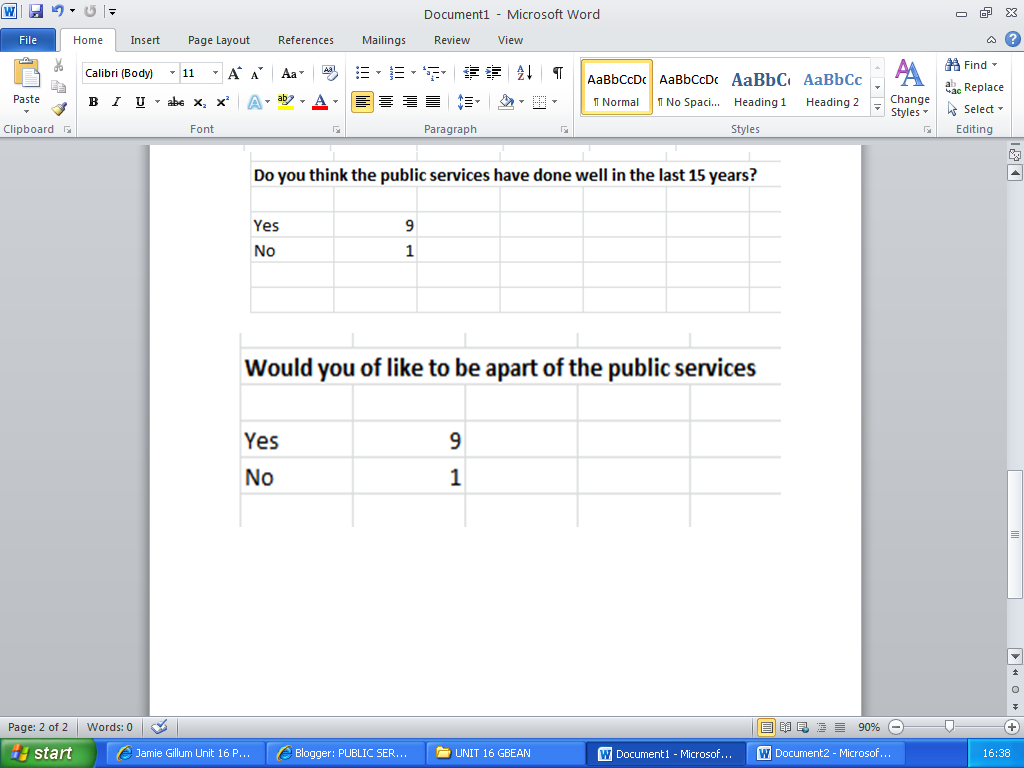Justify the paragraph text
The height and width of the screenshot is (768, 1024).
pos(433,102)
